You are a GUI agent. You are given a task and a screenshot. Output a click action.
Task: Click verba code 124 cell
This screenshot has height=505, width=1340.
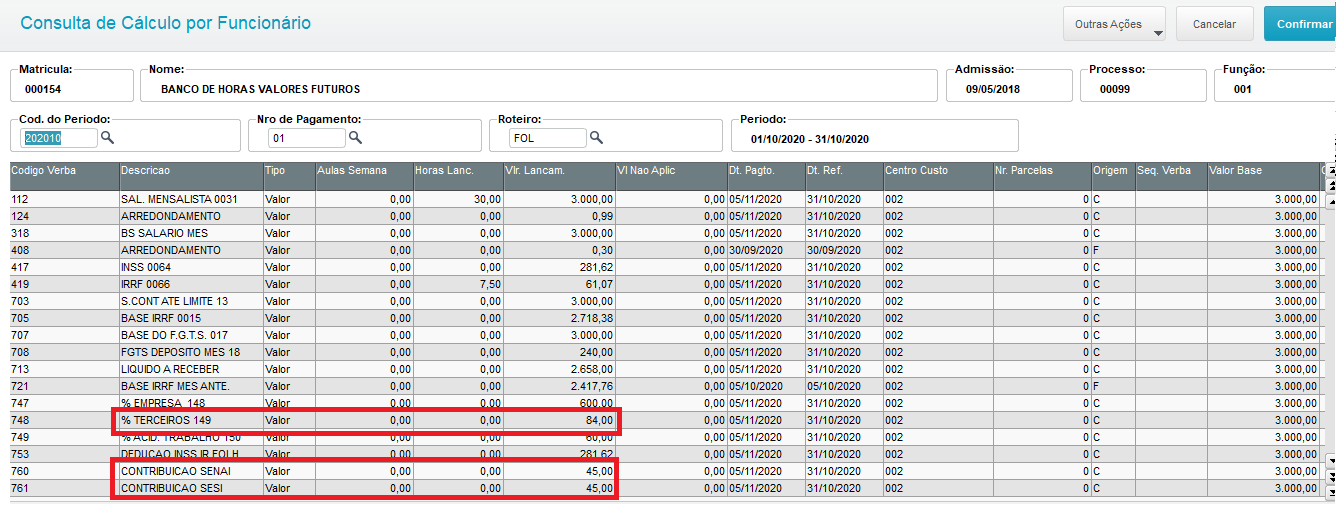pyautogui.click(x=64, y=216)
